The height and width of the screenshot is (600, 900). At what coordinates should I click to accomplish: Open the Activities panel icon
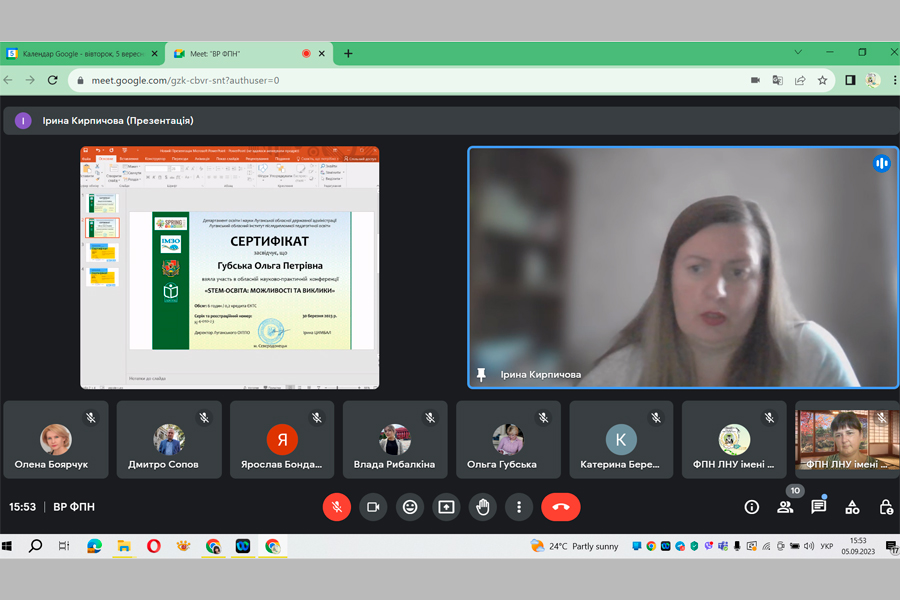point(852,507)
